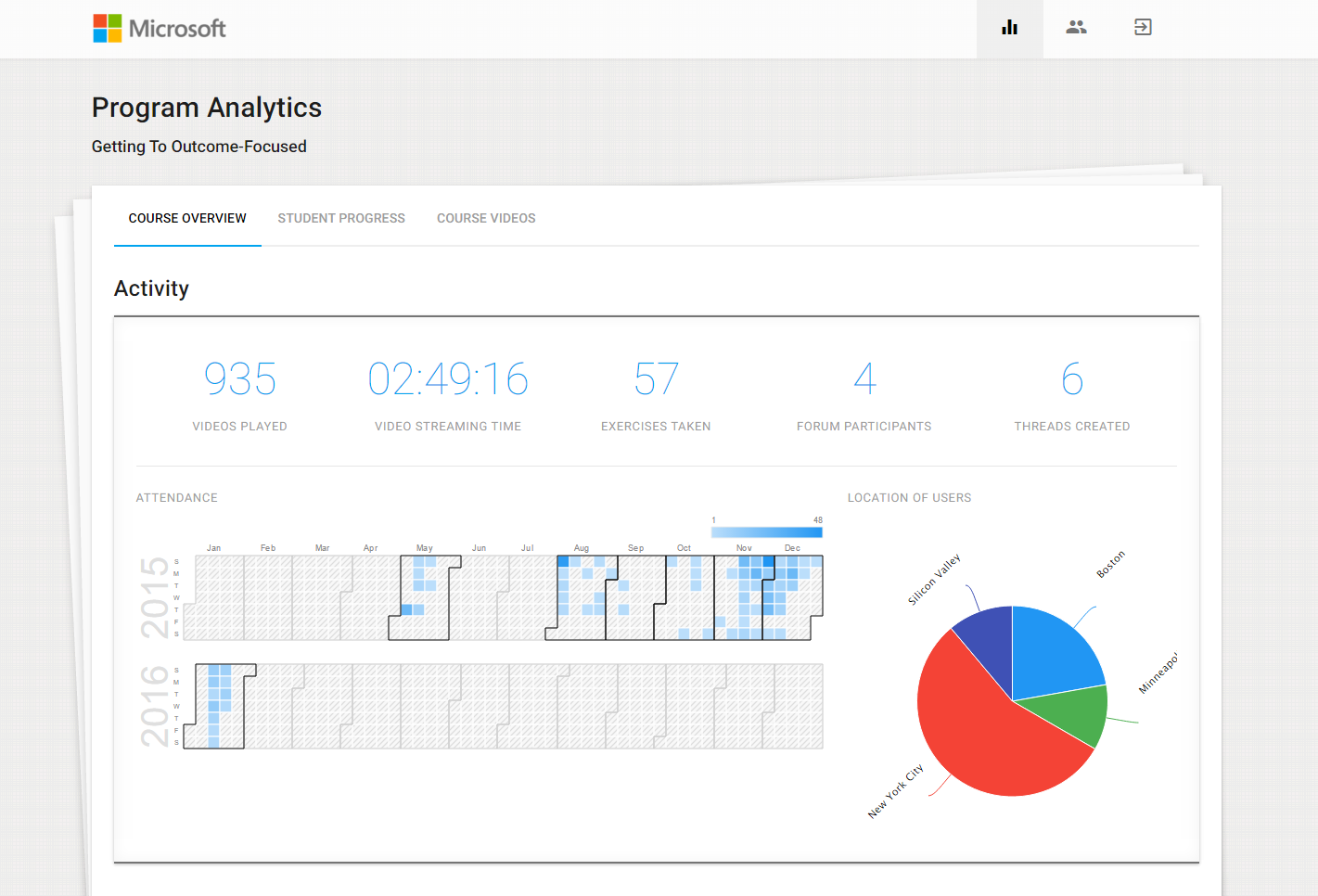Click the Boston pie label
Image resolution: width=1318 pixels, height=896 pixels.
1110,564
